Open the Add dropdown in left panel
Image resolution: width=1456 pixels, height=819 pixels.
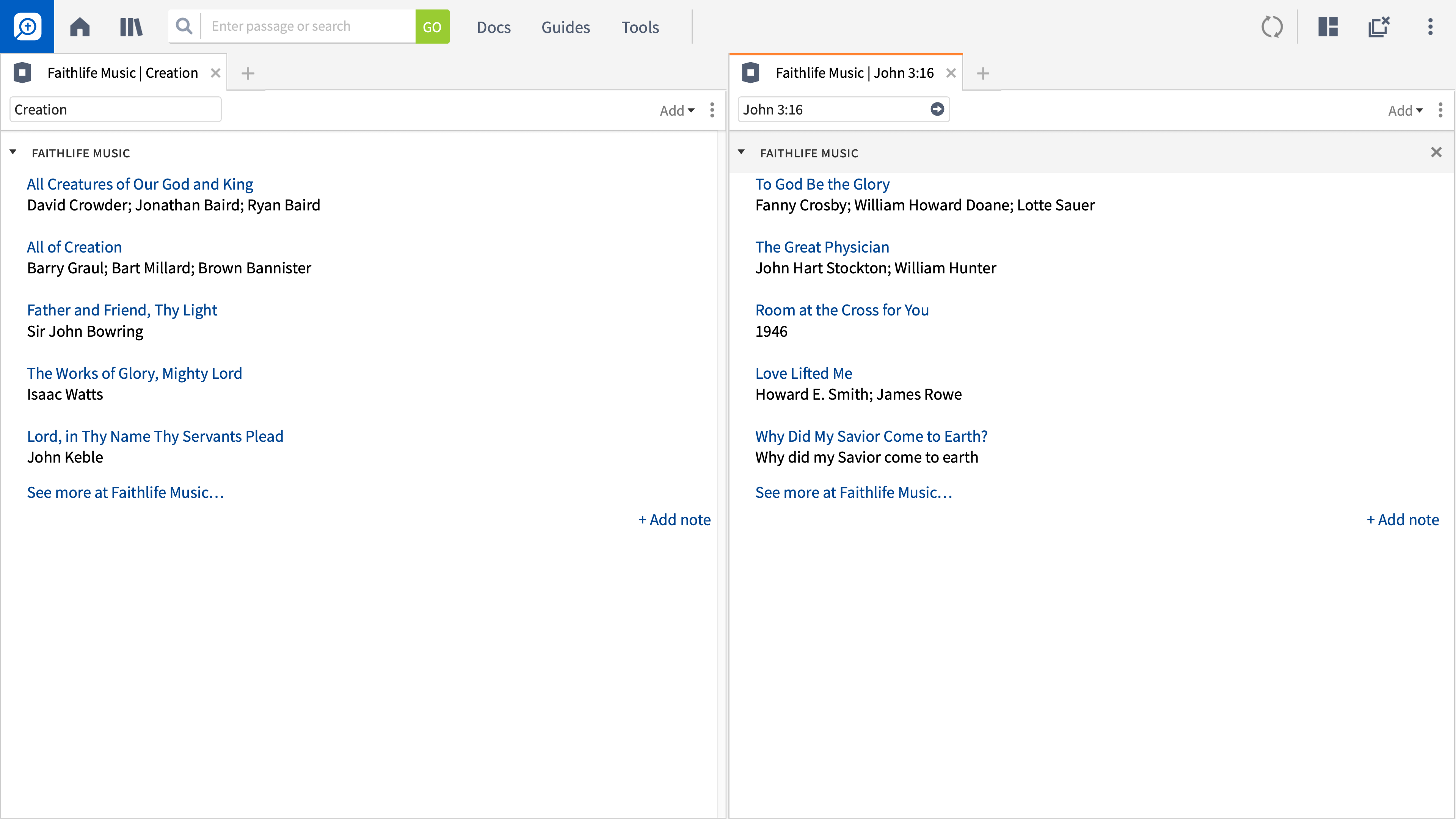pos(676,110)
